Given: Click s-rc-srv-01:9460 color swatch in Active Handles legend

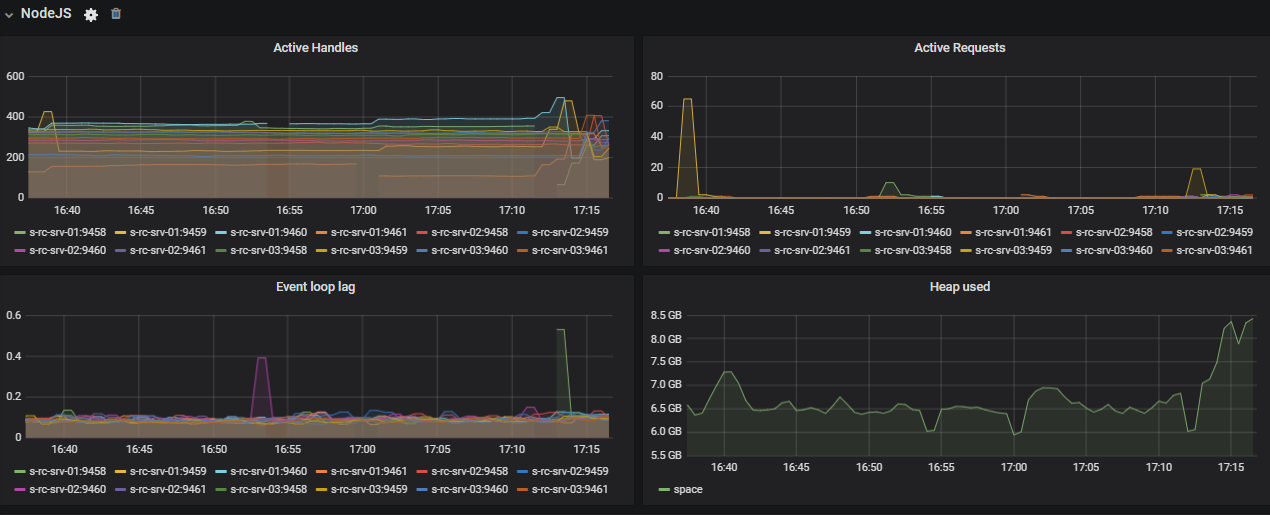Looking at the screenshot, I should coord(222,233).
